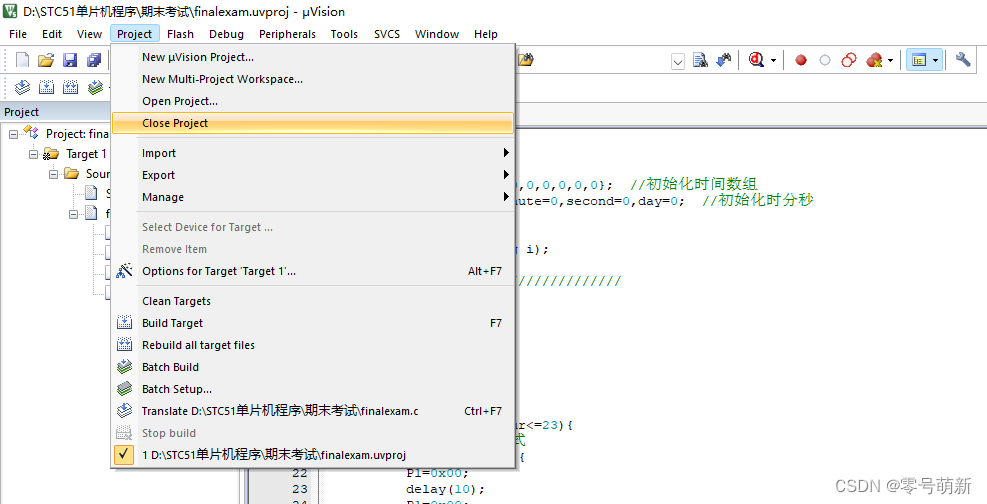Select Close Project menu entry
The width and height of the screenshot is (987, 504).
[313, 123]
